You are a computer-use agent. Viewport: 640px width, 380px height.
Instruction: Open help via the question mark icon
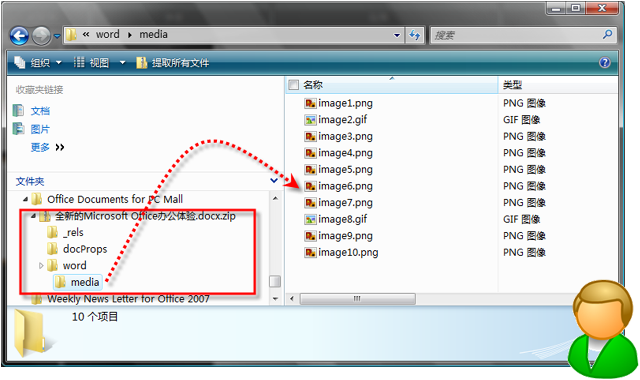[x=604, y=62]
